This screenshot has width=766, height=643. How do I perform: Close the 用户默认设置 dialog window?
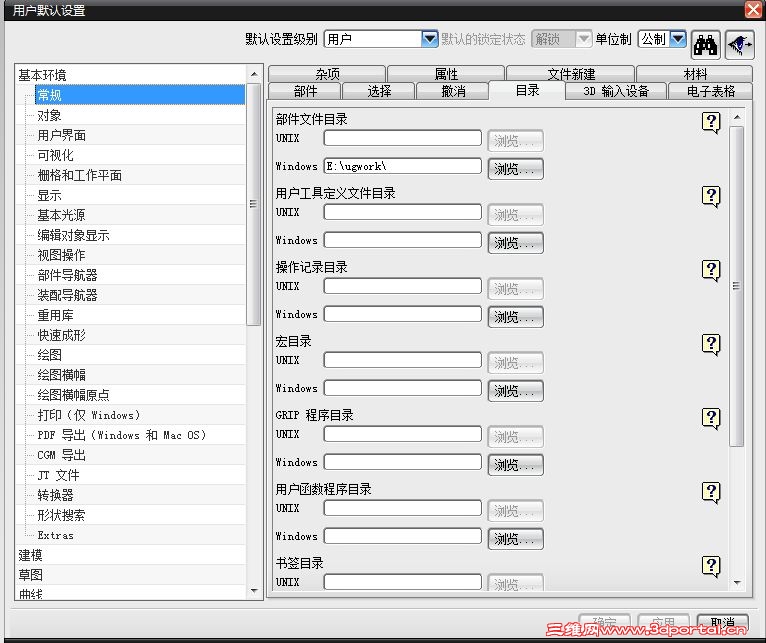click(x=753, y=9)
